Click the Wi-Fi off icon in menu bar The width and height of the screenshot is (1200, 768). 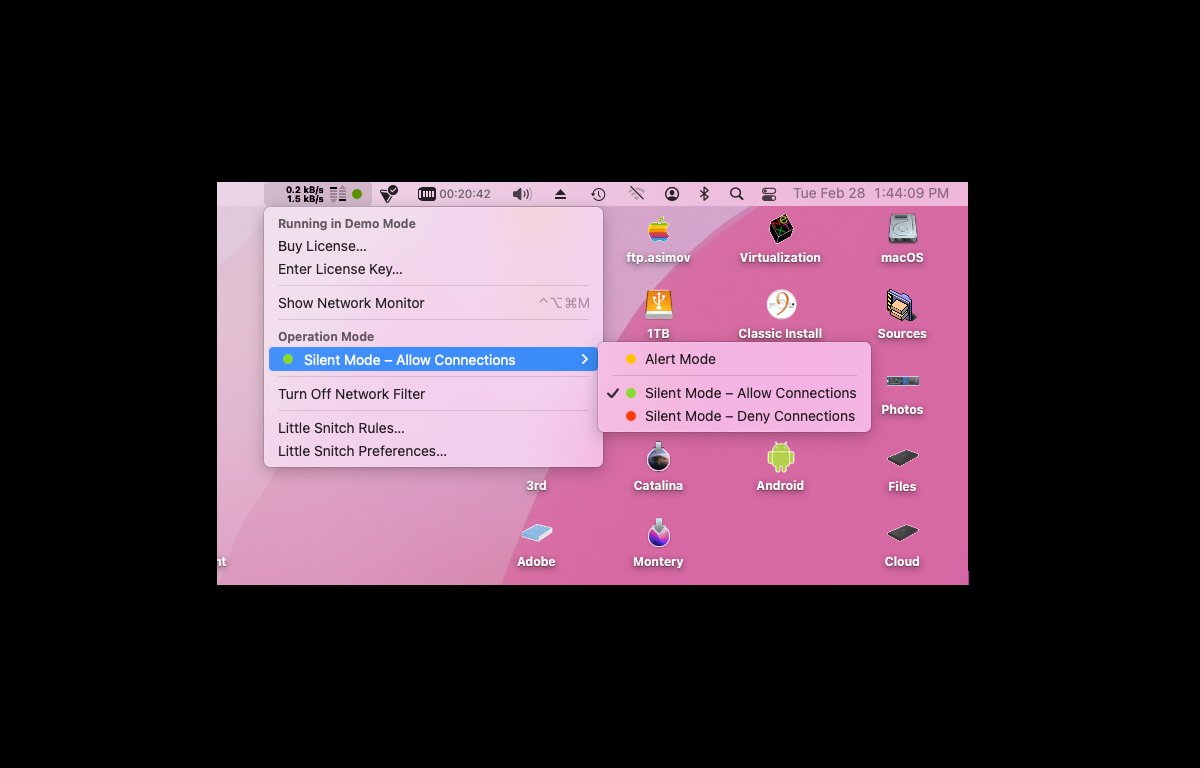pos(636,194)
